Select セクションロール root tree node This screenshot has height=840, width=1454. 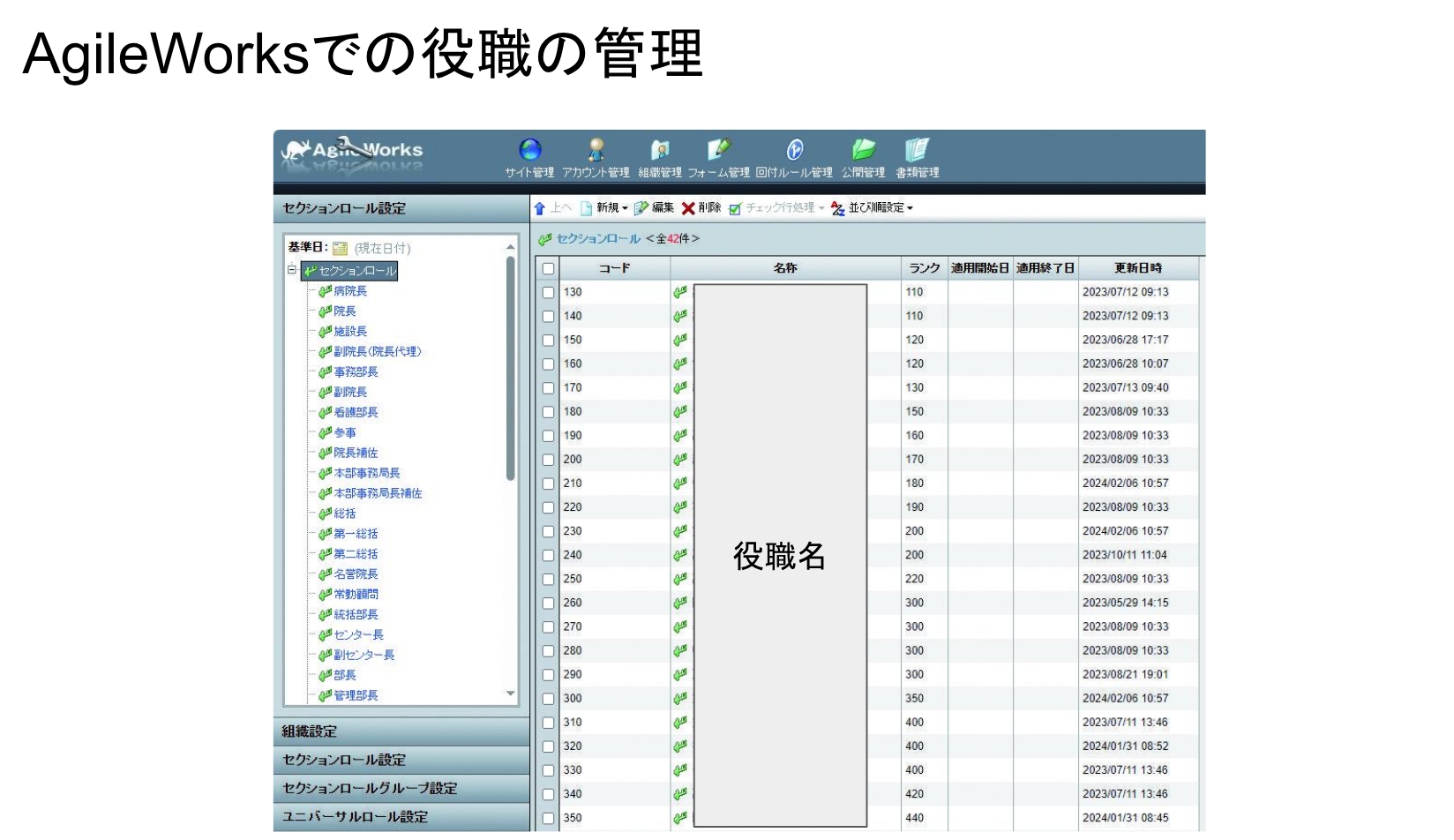coord(350,271)
